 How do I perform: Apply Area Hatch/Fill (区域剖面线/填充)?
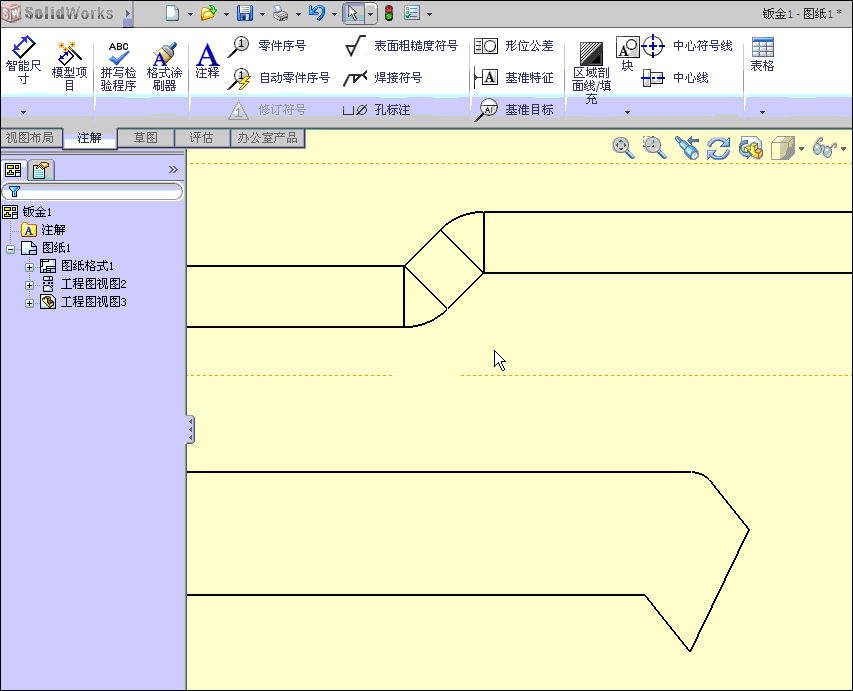[x=591, y=73]
